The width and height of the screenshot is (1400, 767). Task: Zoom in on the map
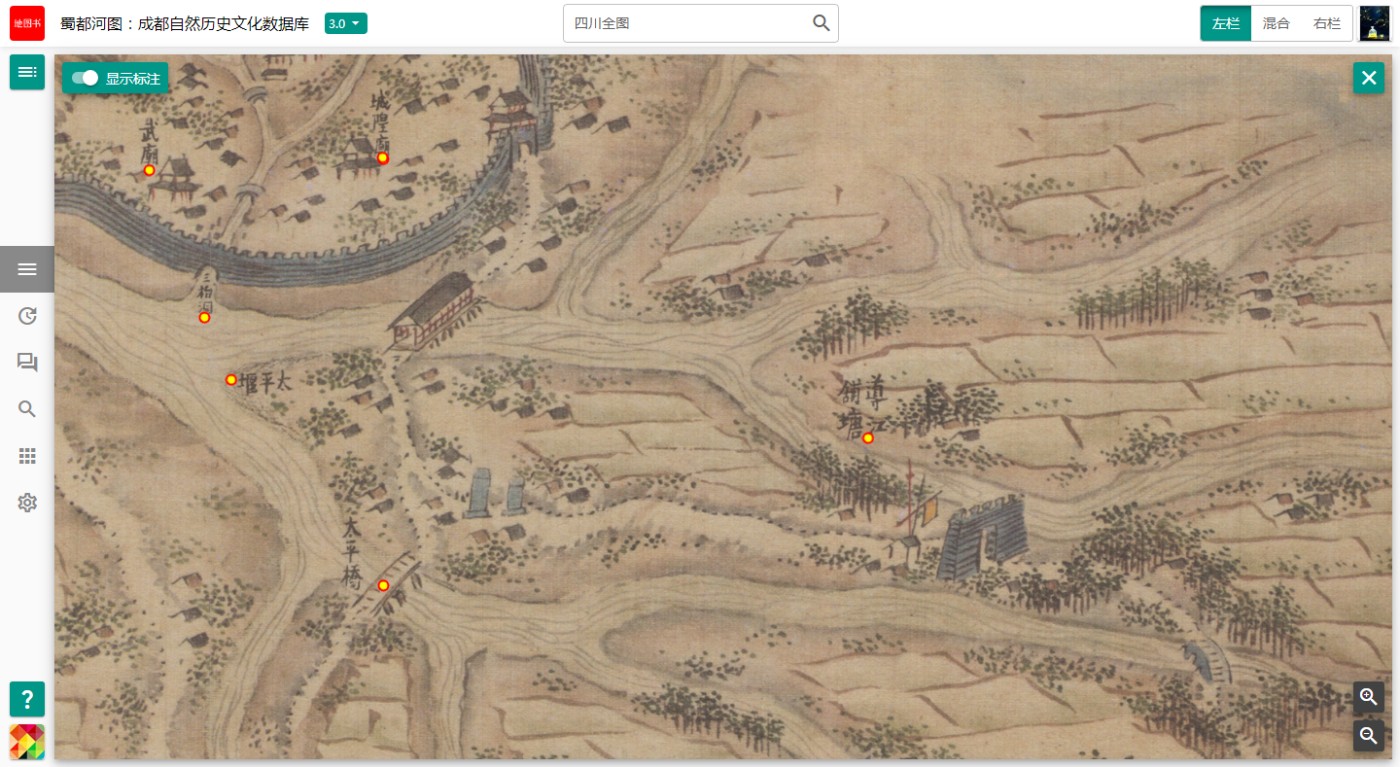click(x=1369, y=697)
